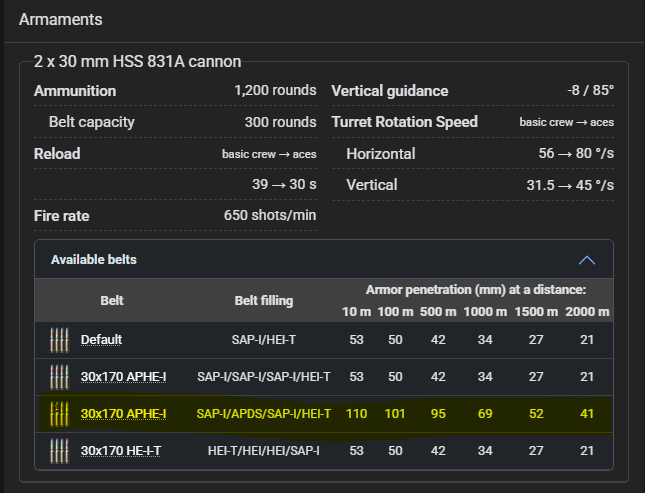Collapse the Available belts section chevron

point(587,260)
